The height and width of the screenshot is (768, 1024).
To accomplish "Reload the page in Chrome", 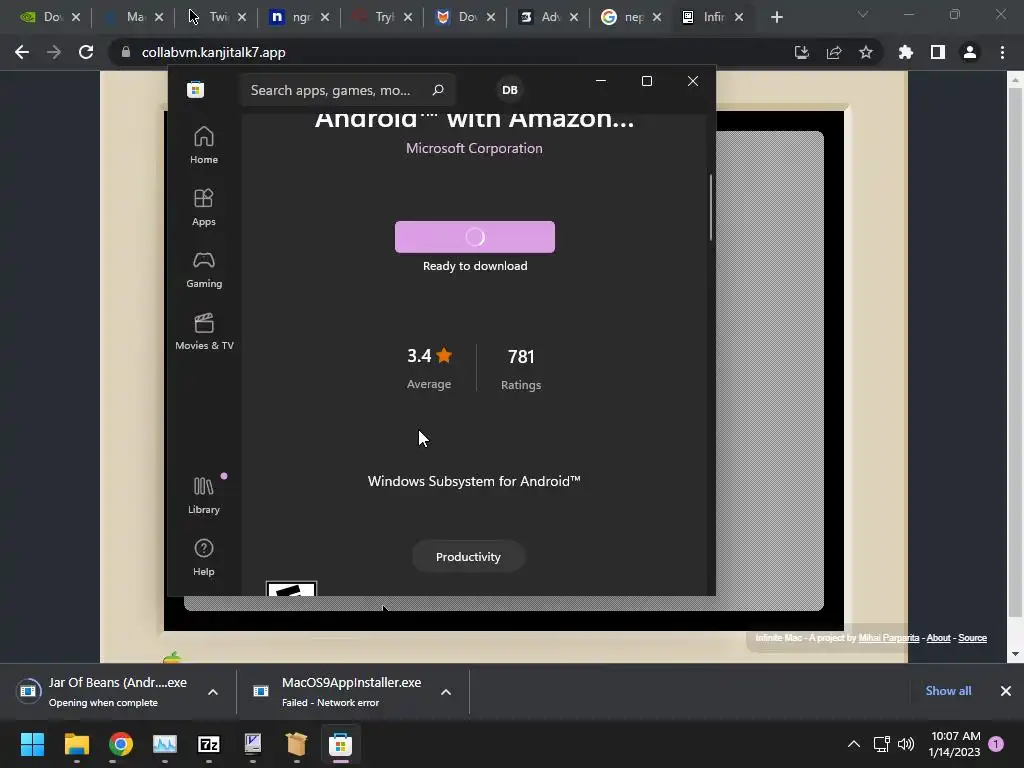I will [86, 52].
